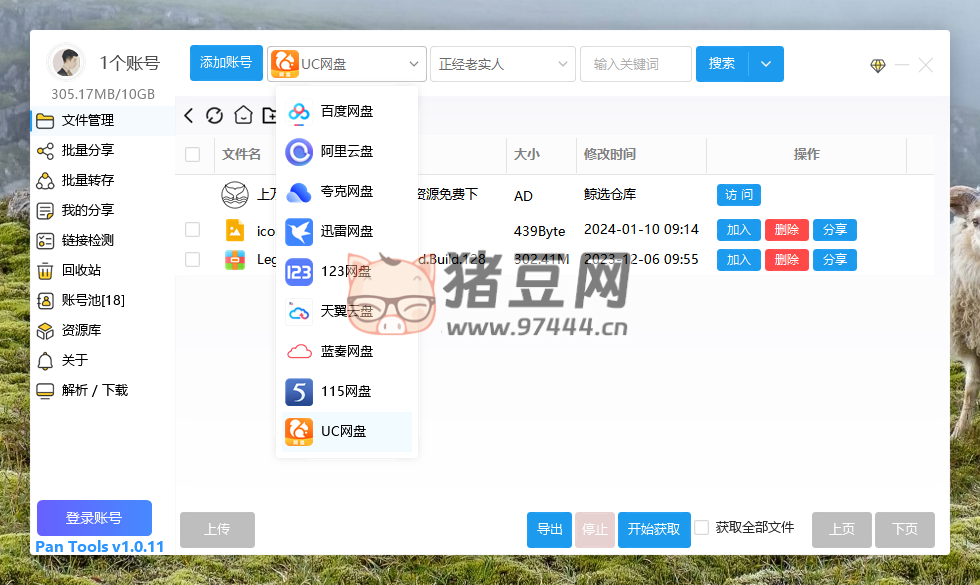Click the 输入关键词 search field
The width and height of the screenshot is (980, 585).
click(636, 64)
